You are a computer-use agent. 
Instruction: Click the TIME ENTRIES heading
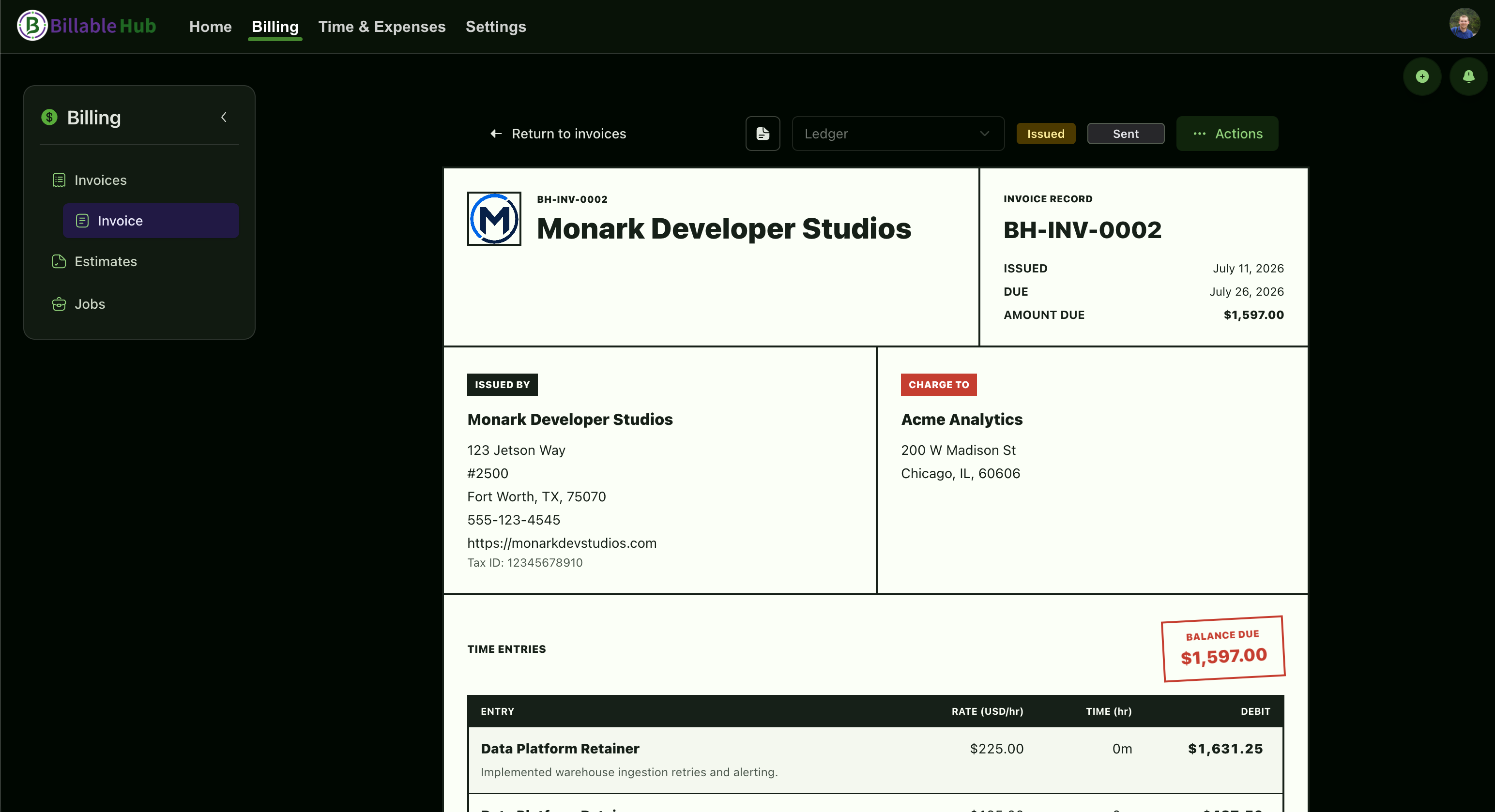pos(506,649)
